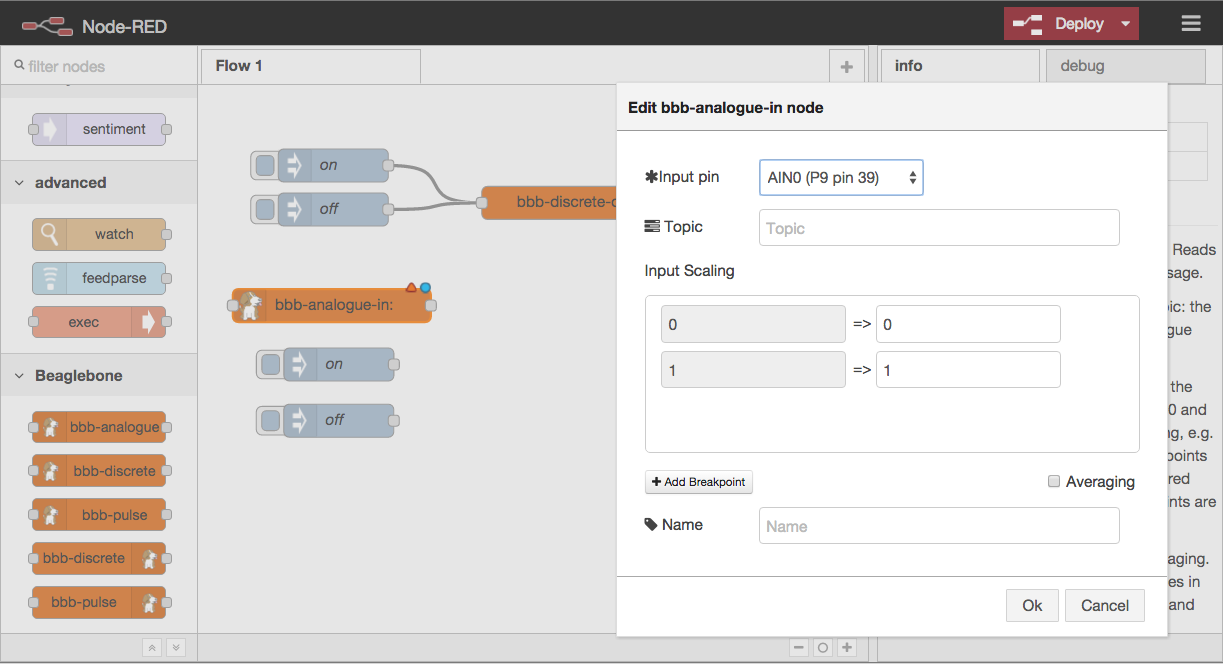This screenshot has width=1223, height=664.
Task: Add a new flow tab with plus button
Action: [846, 67]
